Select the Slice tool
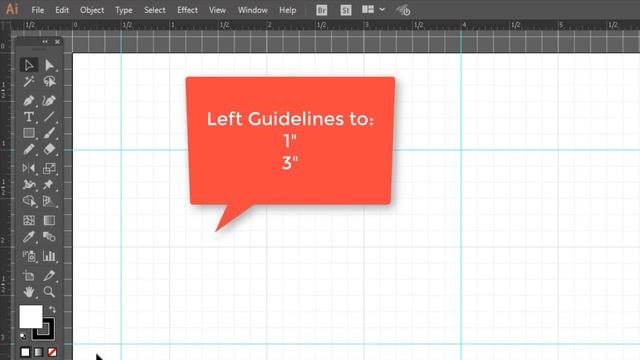640x360 pixels. point(49,276)
